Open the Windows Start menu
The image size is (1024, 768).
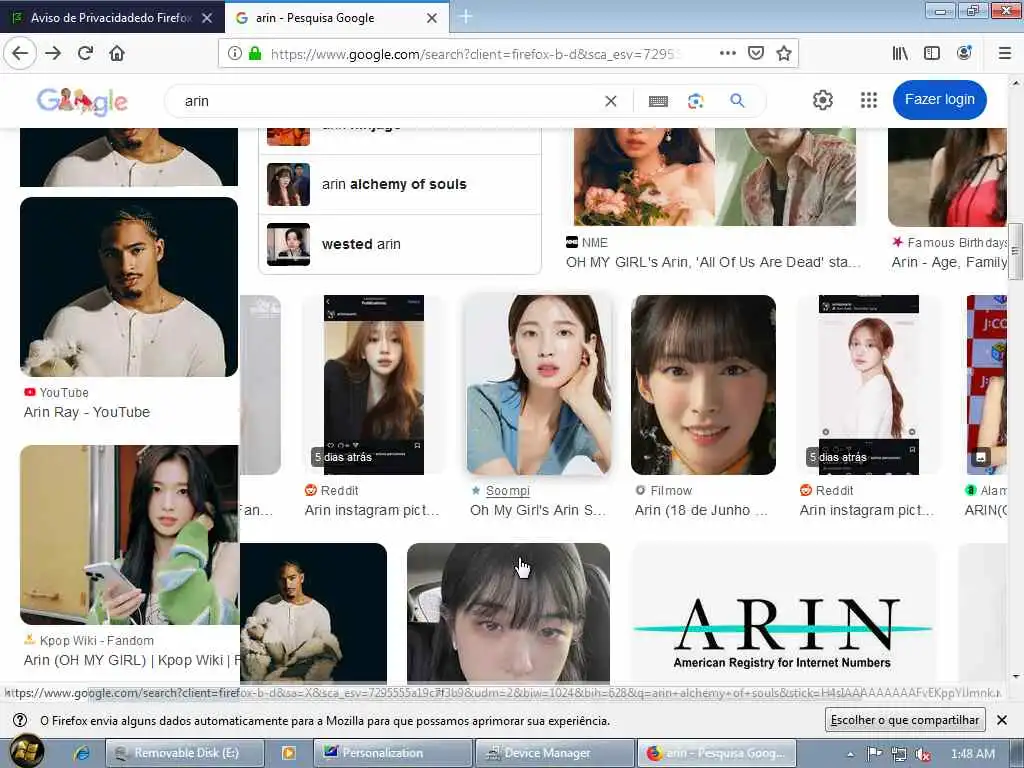point(27,751)
